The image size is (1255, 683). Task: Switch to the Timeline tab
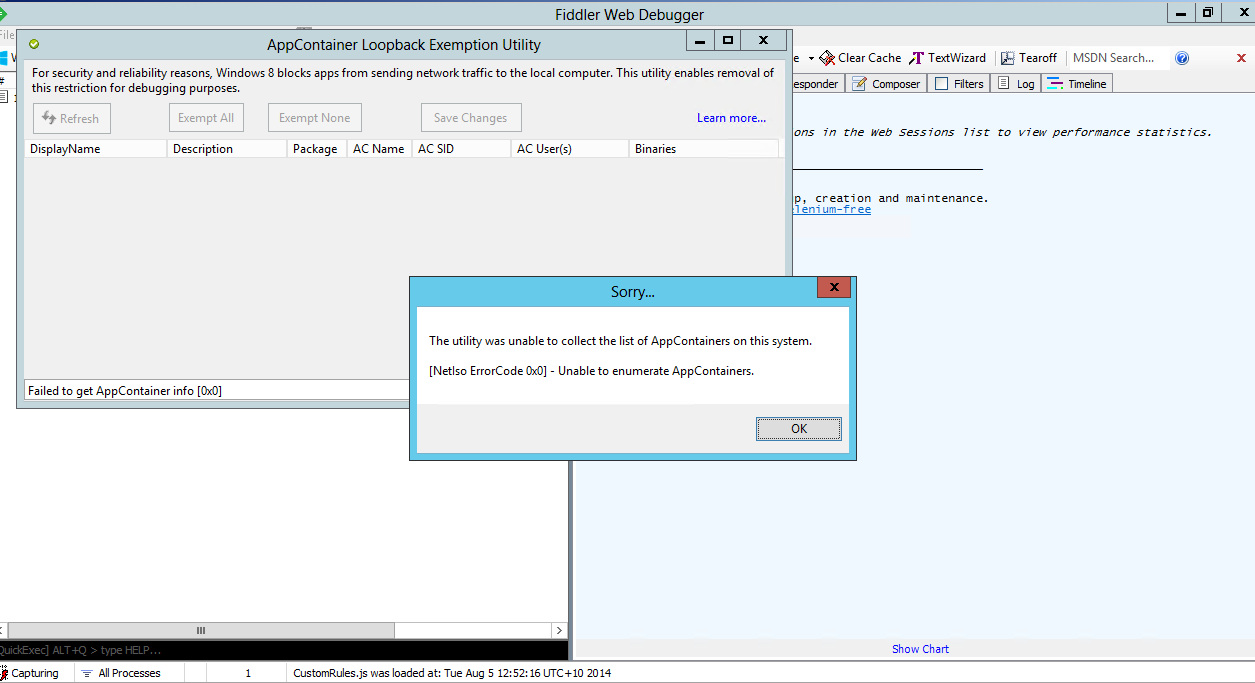coord(1077,84)
